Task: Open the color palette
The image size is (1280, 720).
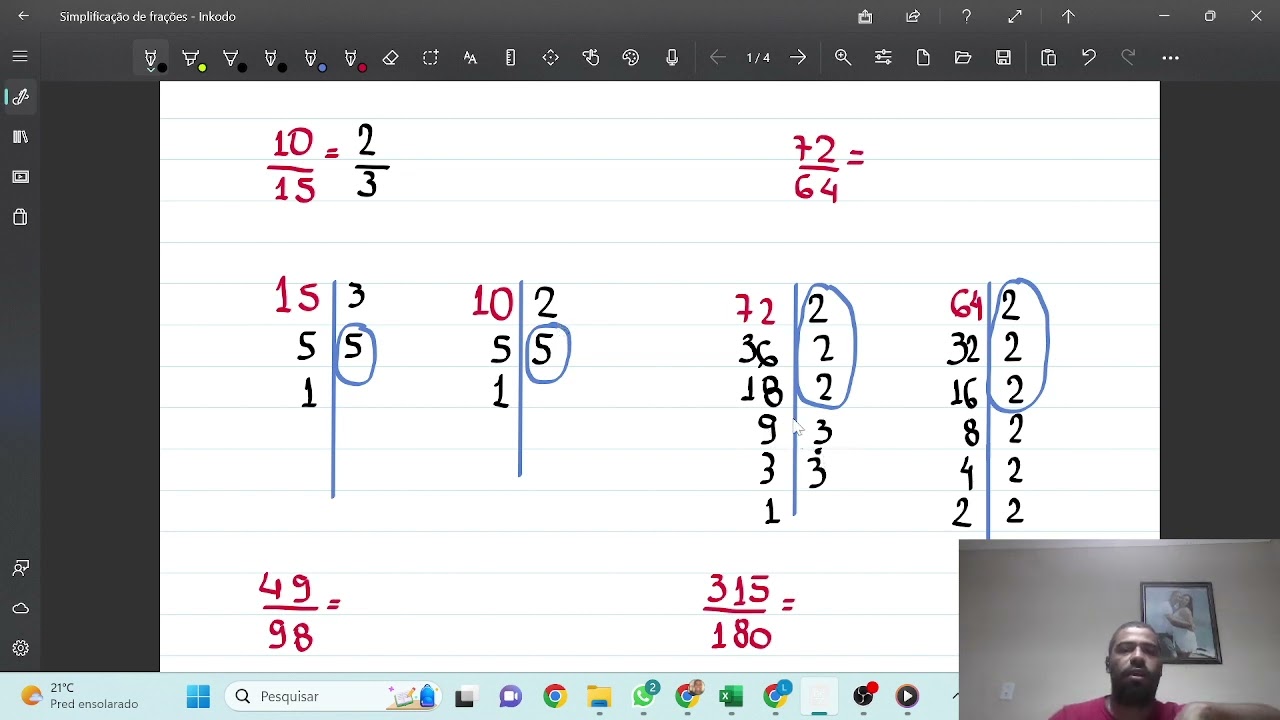Action: pos(631,58)
